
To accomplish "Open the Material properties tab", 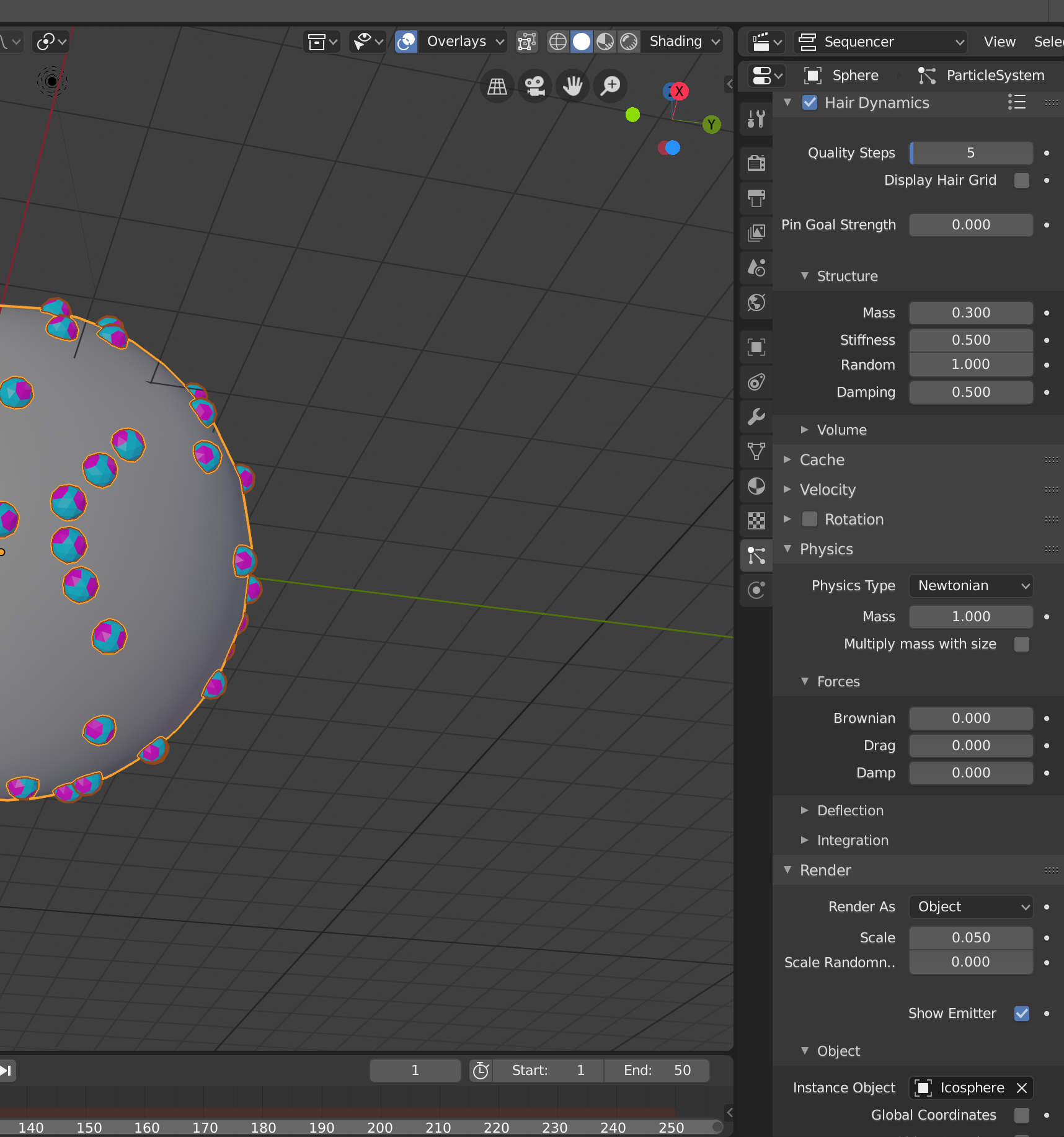I will click(x=756, y=486).
